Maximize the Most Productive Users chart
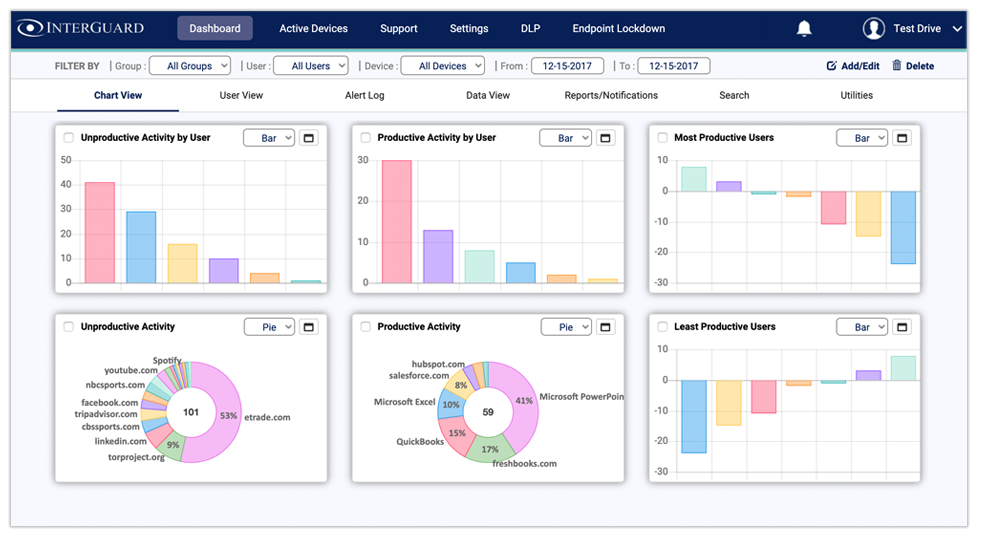This screenshot has width=982, height=541. (x=902, y=138)
